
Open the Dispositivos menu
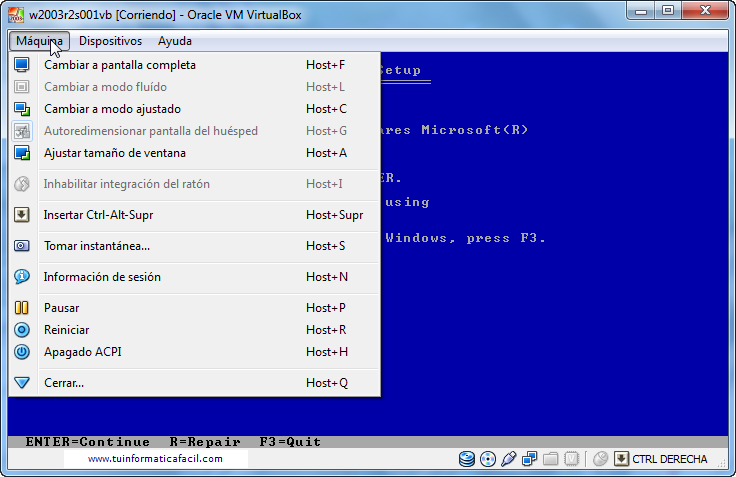coord(110,41)
